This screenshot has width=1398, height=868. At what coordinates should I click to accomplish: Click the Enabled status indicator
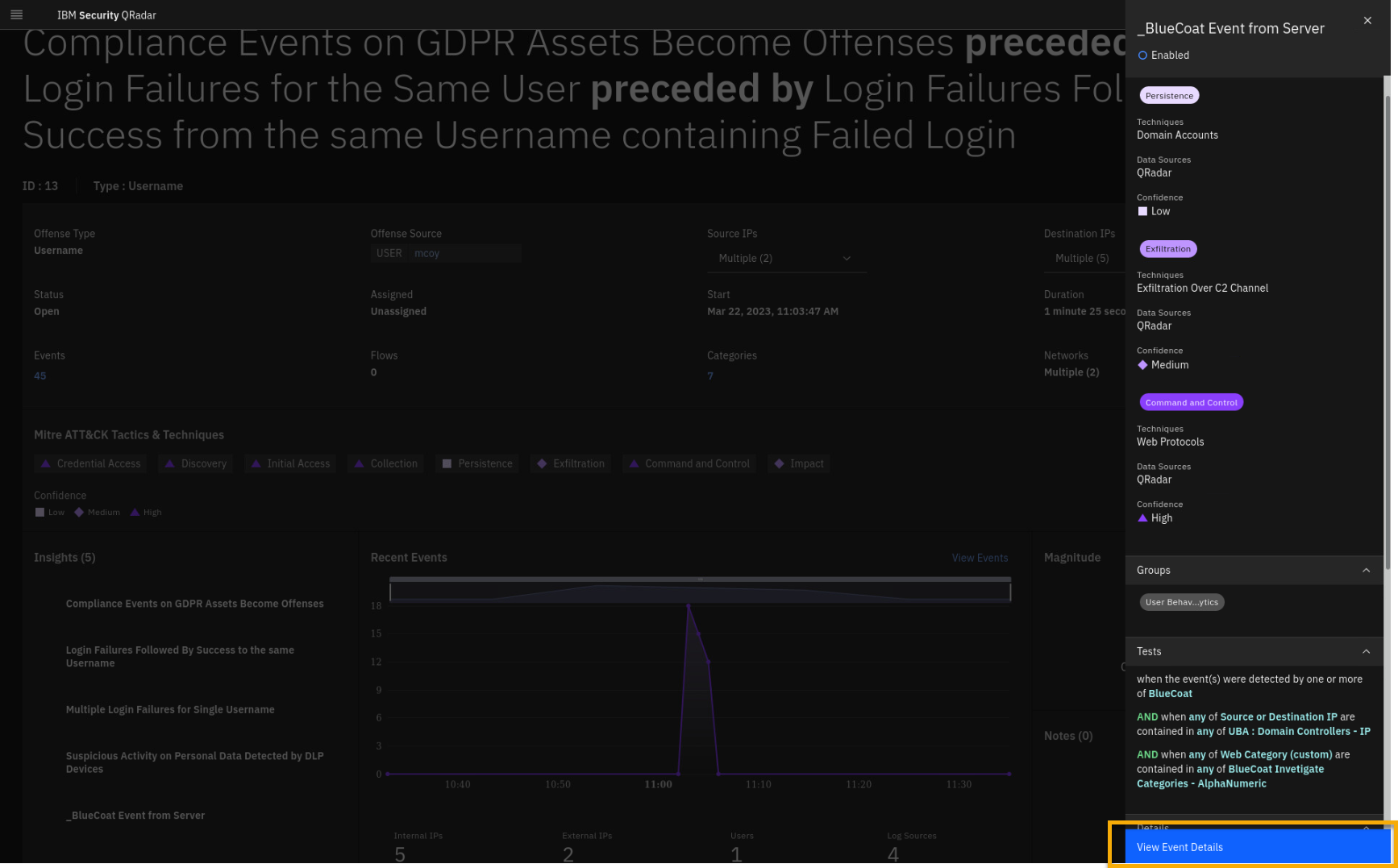(1163, 55)
